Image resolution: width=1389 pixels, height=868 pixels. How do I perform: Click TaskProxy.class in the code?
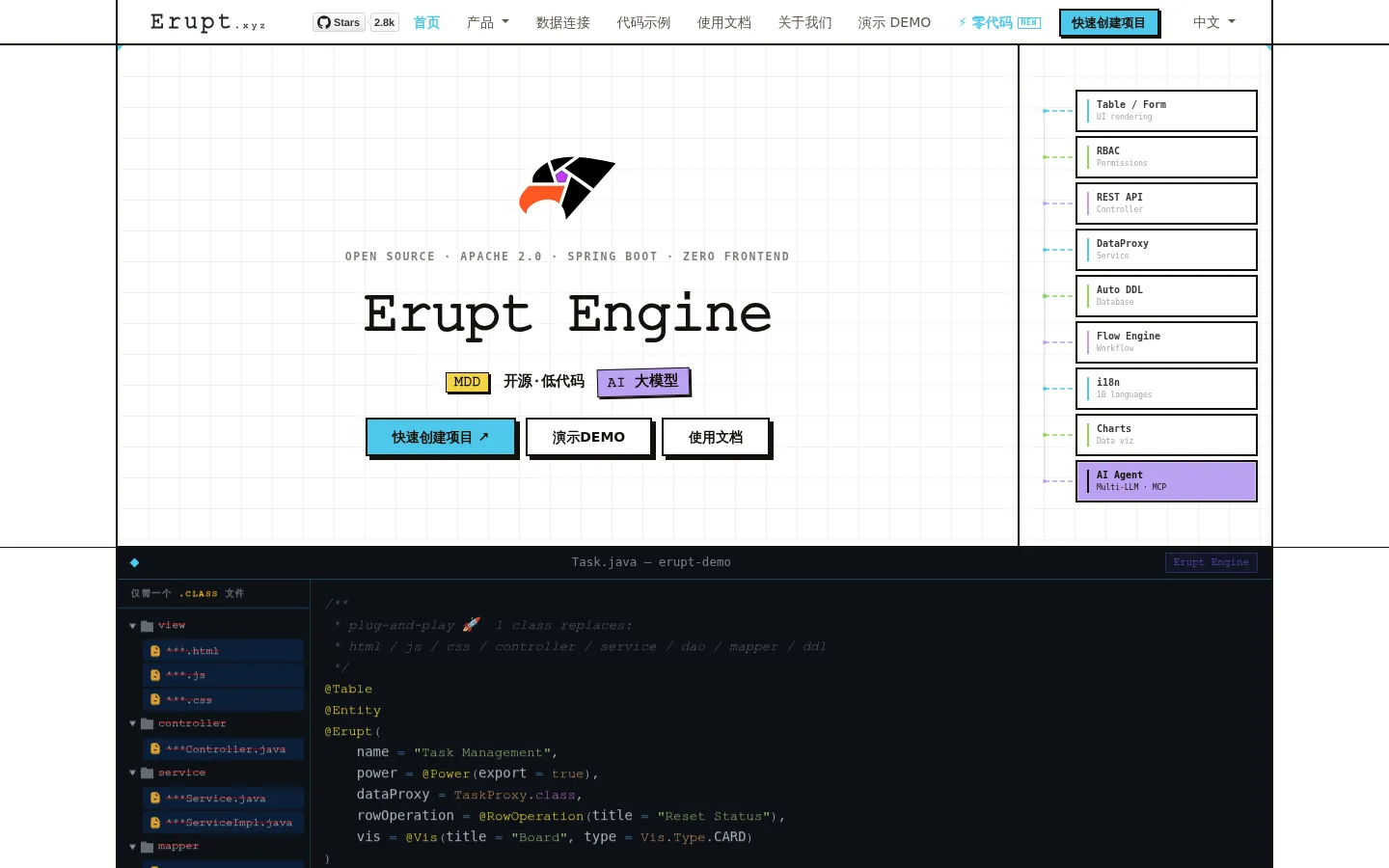point(515,795)
